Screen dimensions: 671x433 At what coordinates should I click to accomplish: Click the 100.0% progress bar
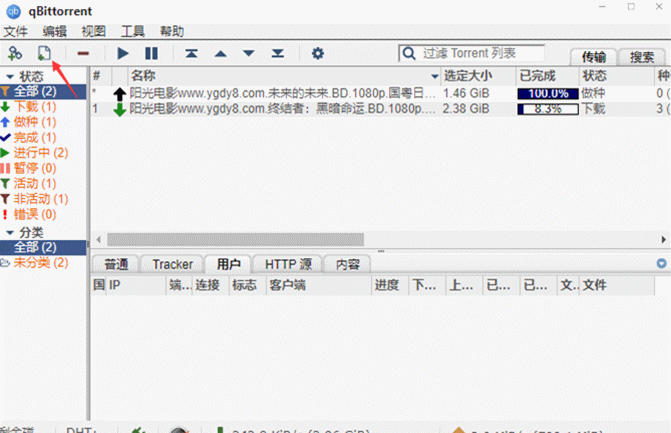click(548, 93)
